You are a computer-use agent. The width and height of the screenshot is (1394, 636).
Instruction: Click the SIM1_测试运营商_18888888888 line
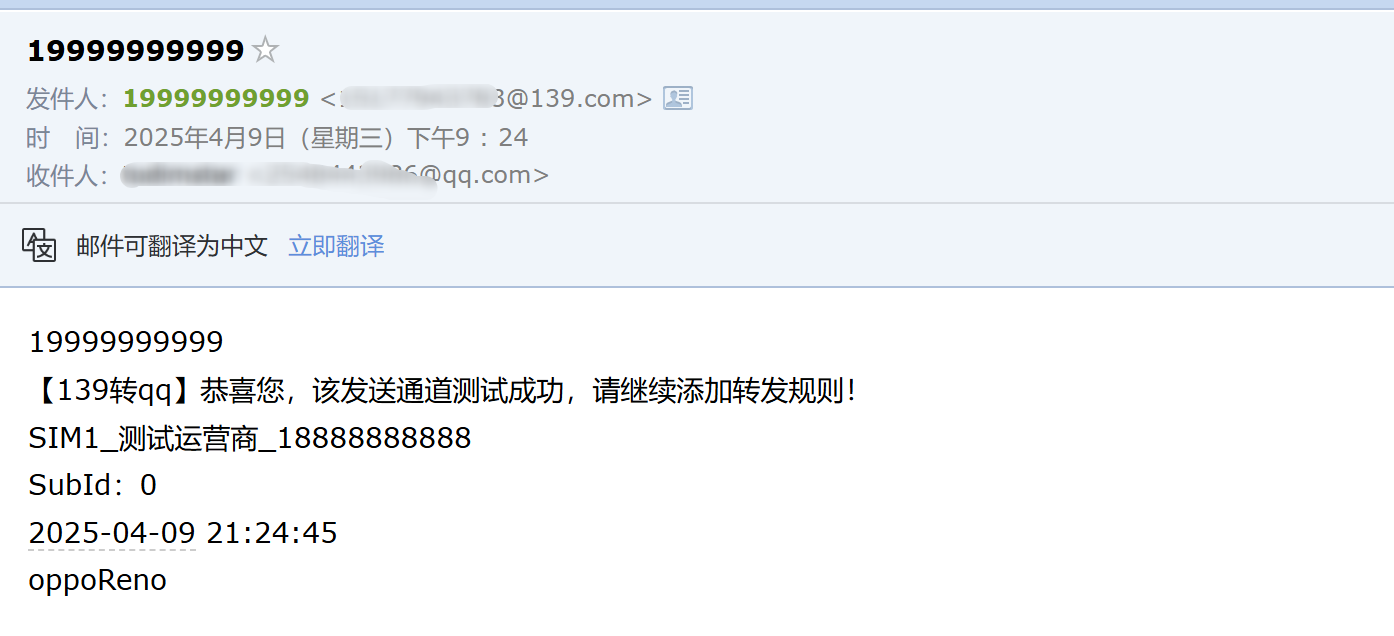coord(250,438)
